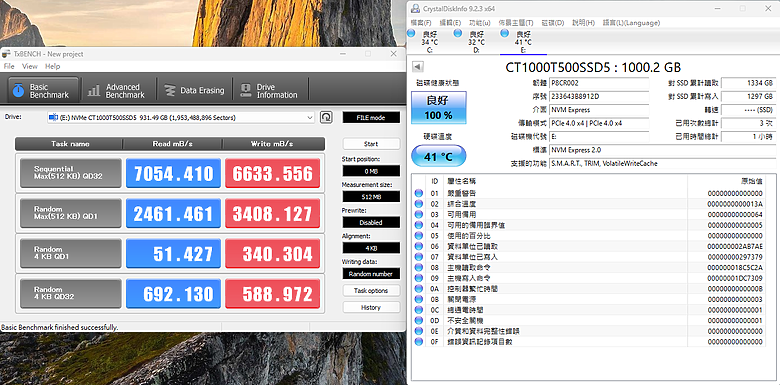Click the 51.427 read result
Image resolution: width=780 pixels, height=385 pixels.
click(x=173, y=254)
